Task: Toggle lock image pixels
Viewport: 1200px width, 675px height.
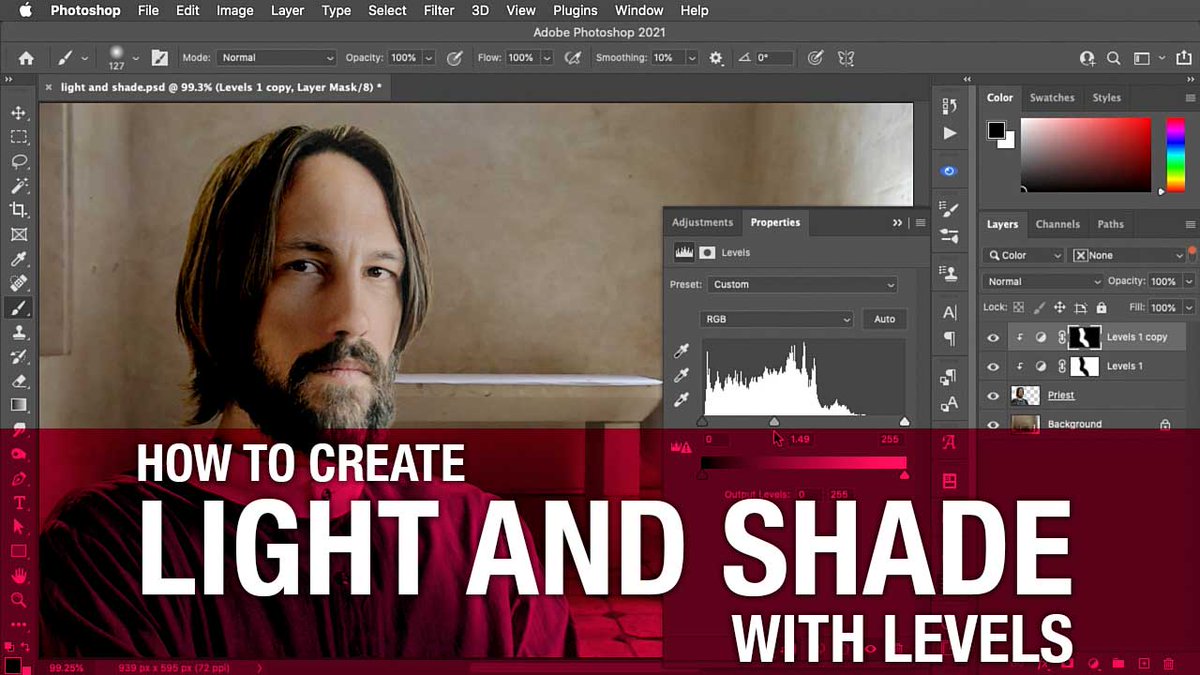Action: [1041, 308]
